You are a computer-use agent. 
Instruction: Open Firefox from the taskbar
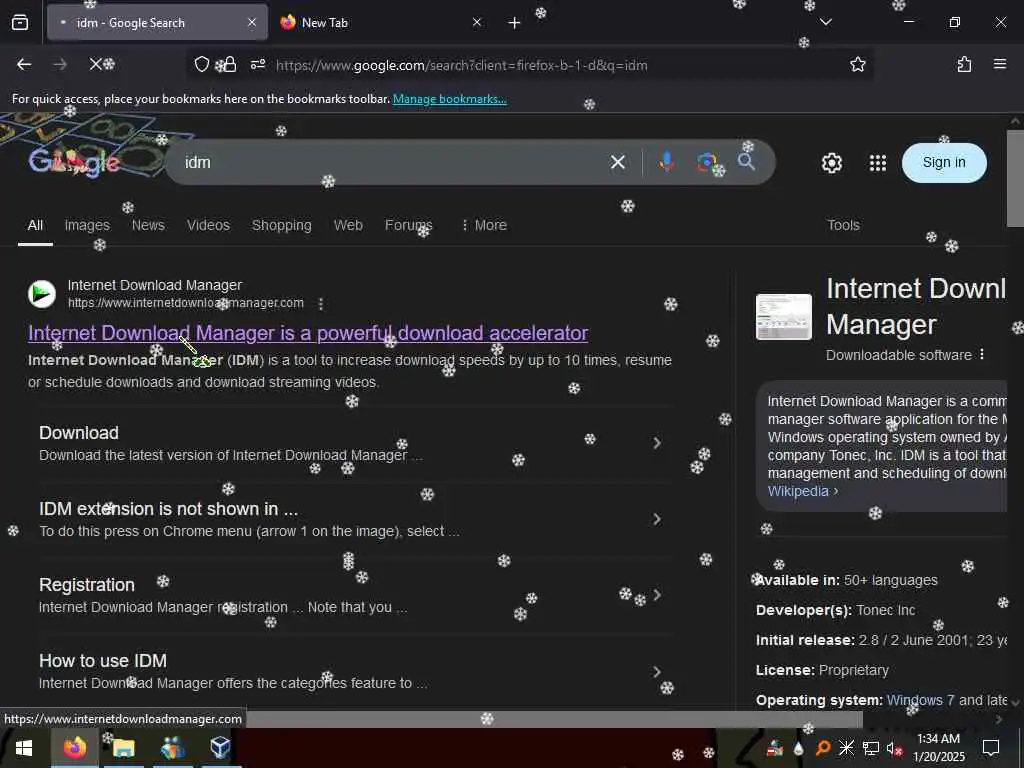coord(74,748)
